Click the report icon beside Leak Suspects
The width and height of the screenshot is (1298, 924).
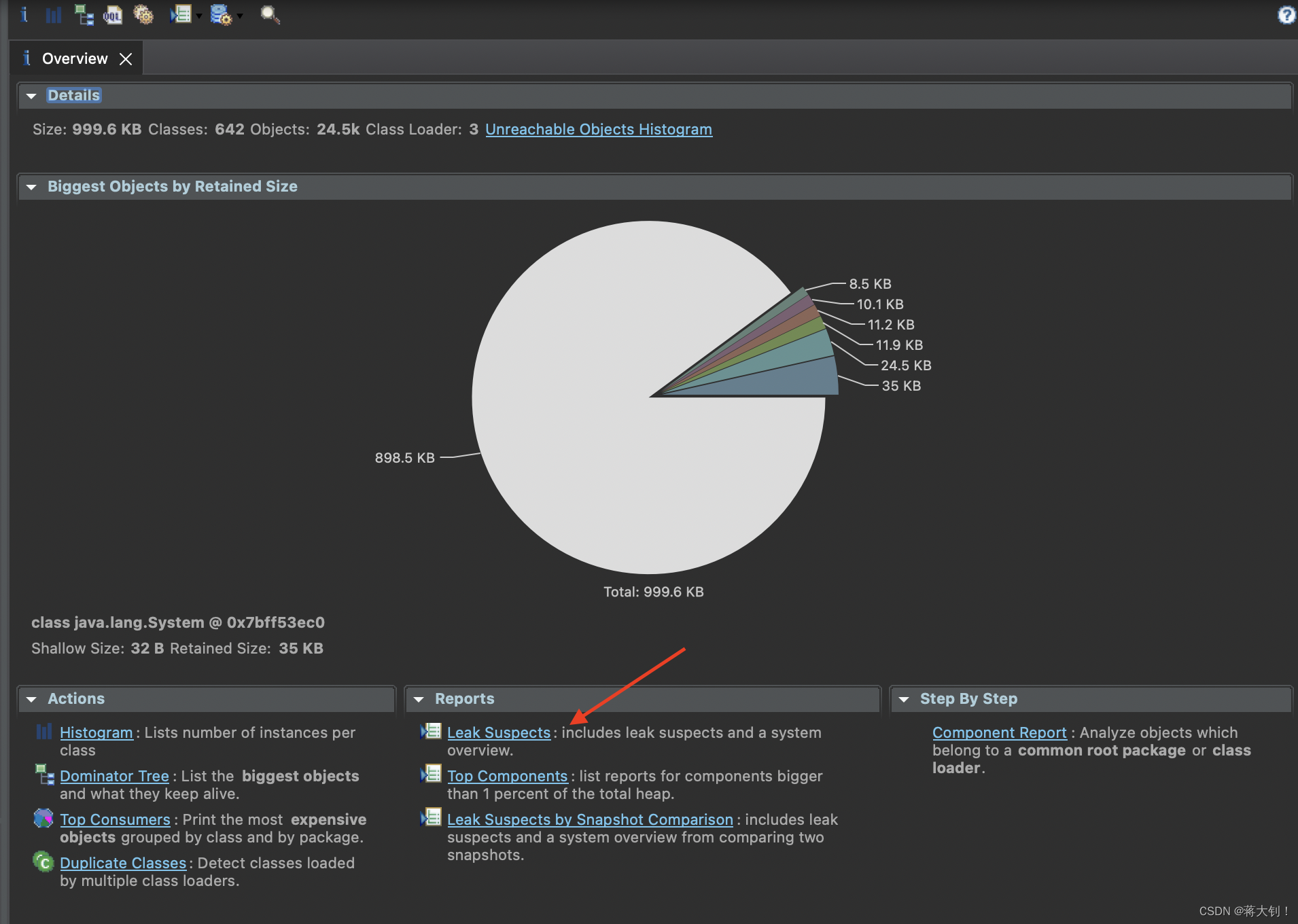point(431,731)
